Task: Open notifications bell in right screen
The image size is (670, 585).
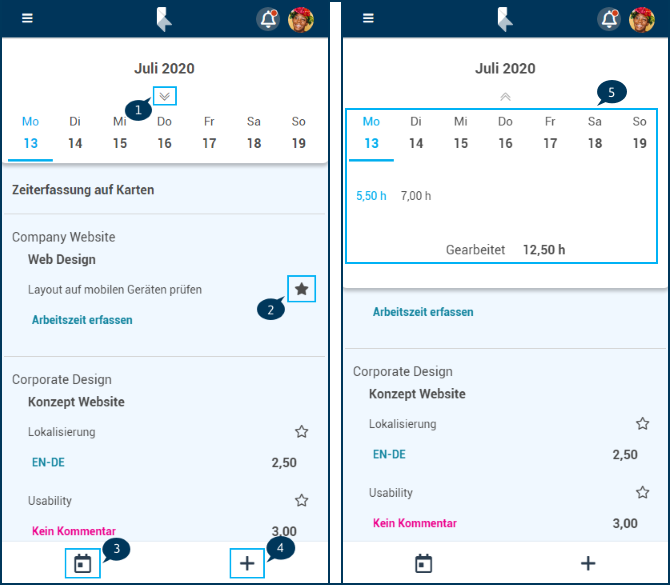Action: [x=609, y=19]
